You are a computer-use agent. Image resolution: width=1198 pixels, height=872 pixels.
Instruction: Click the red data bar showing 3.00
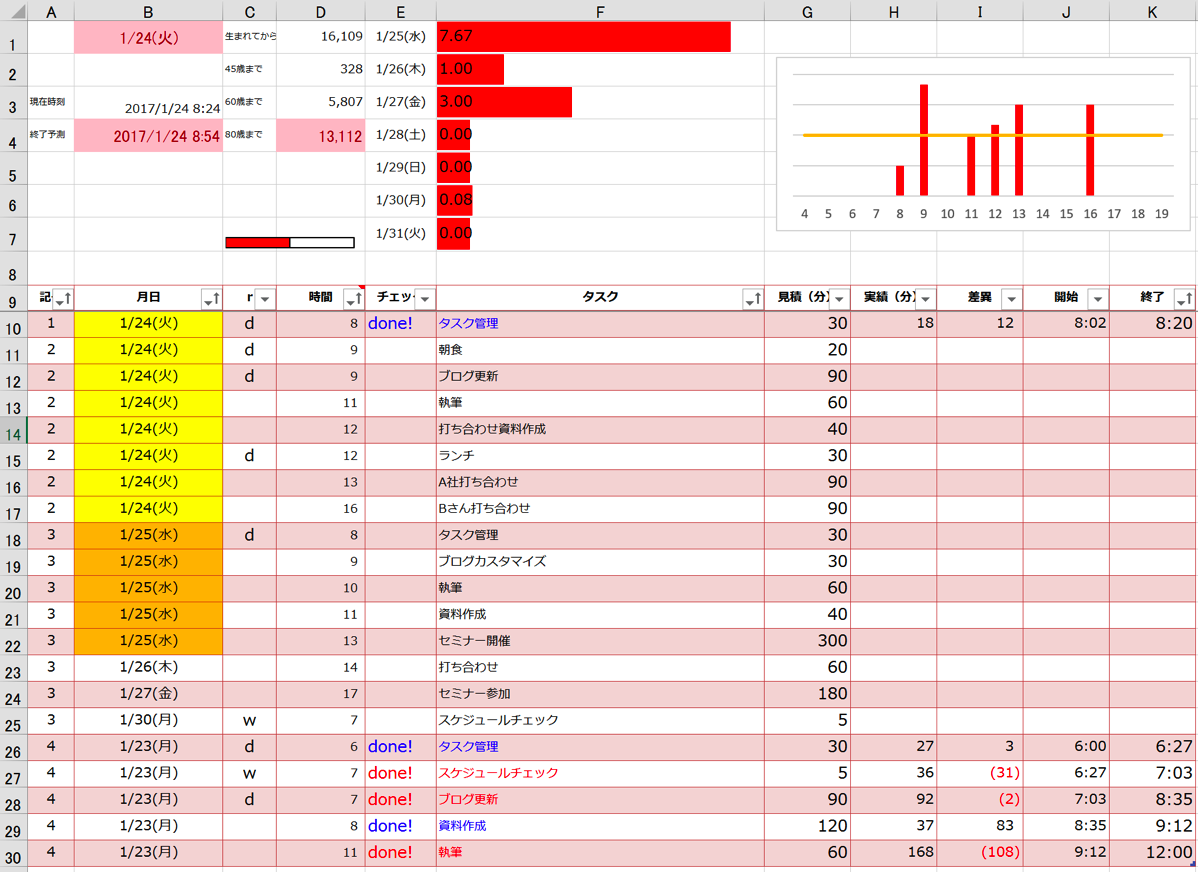[x=504, y=102]
